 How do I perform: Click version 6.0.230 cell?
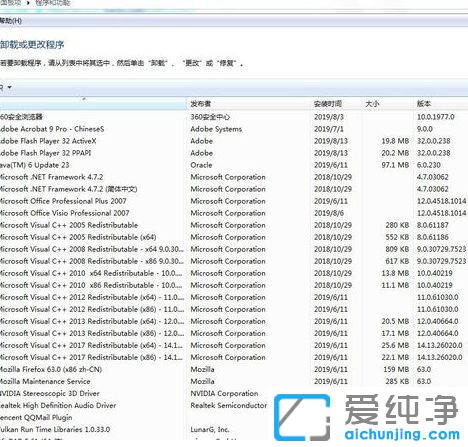pos(429,165)
